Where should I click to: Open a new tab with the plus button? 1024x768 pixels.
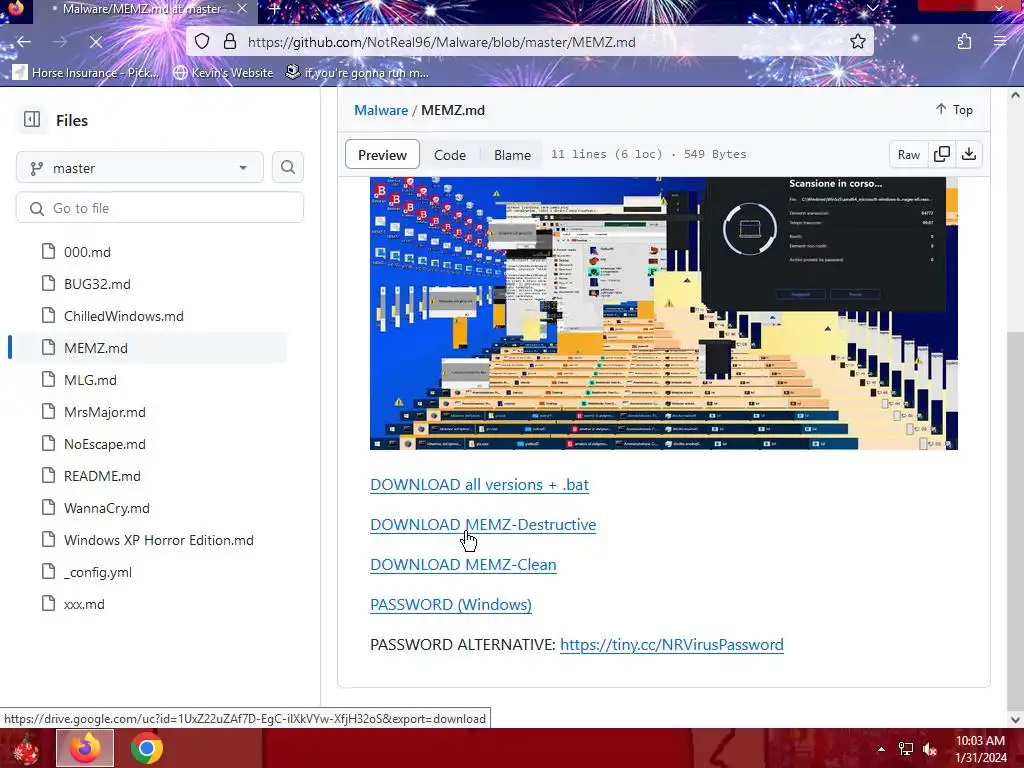(x=274, y=9)
